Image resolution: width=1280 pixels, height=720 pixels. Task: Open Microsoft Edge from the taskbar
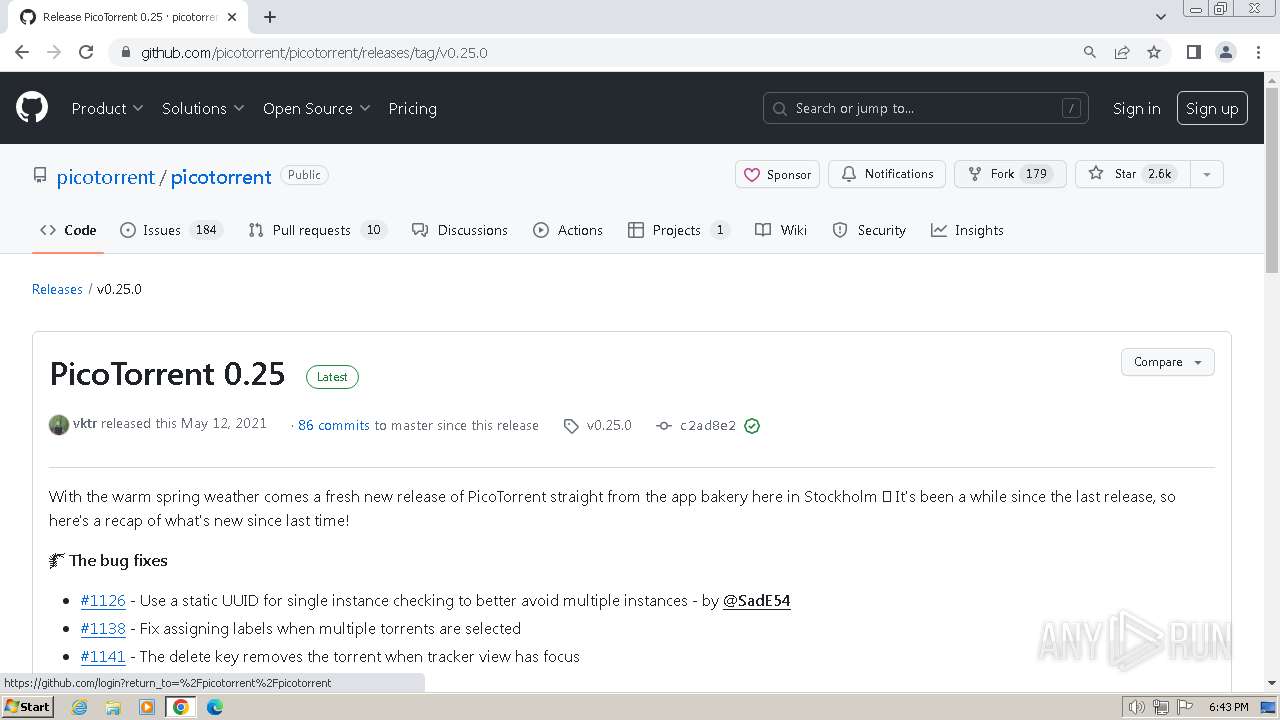point(215,707)
